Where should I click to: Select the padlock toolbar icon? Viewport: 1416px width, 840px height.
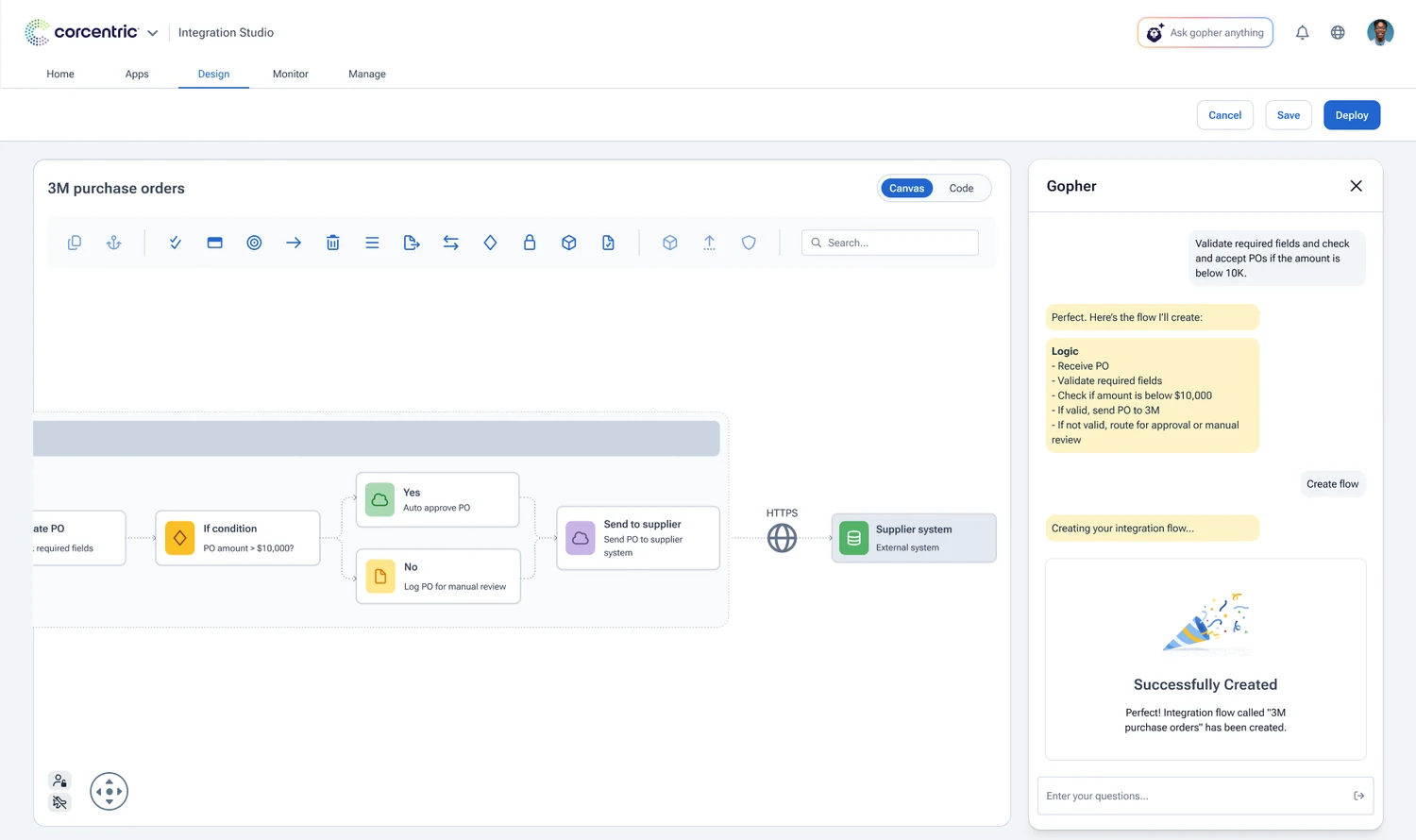tap(530, 243)
